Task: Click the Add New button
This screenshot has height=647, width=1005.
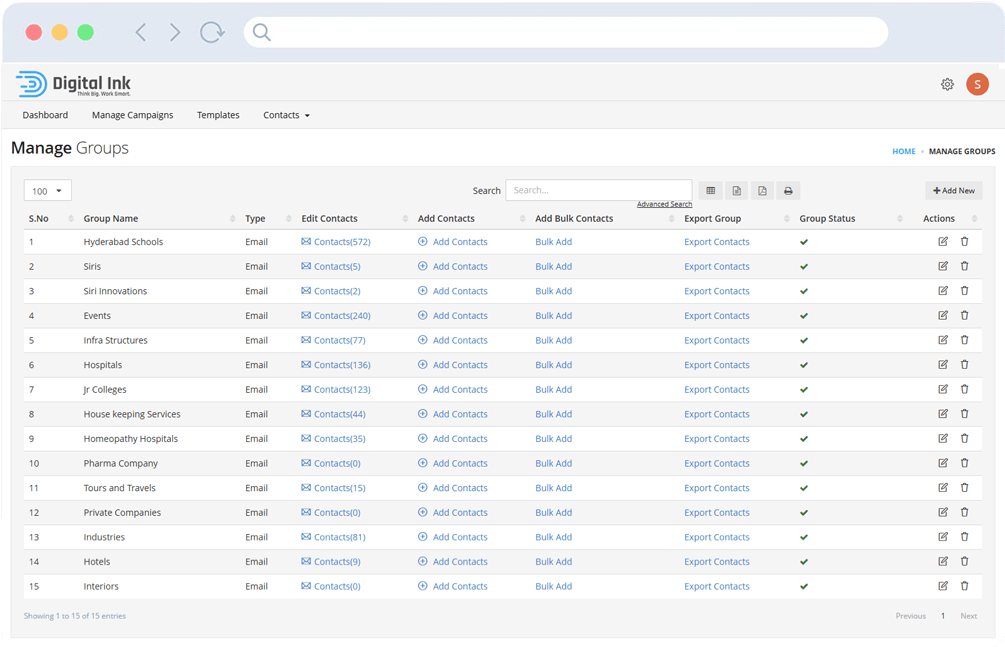Action: (x=953, y=191)
